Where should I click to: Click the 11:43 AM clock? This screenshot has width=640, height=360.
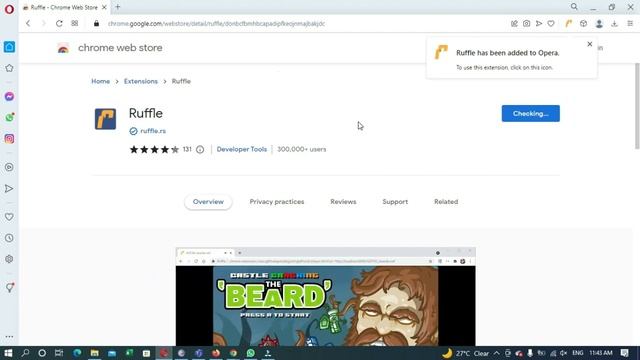pos(601,353)
